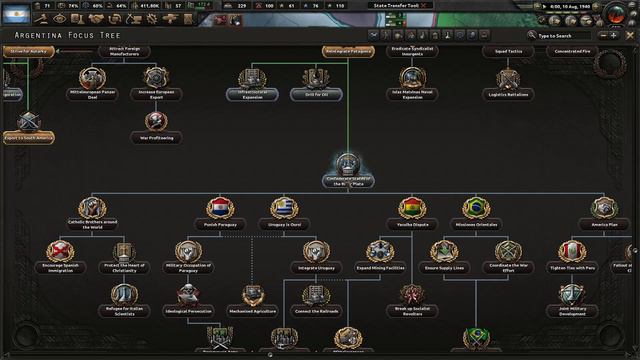Image resolution: width=640 pixels, height=360 pixels.
Task: Open the Argentina flag country overview
Action: pyautogui.click(x=16, y=13)
